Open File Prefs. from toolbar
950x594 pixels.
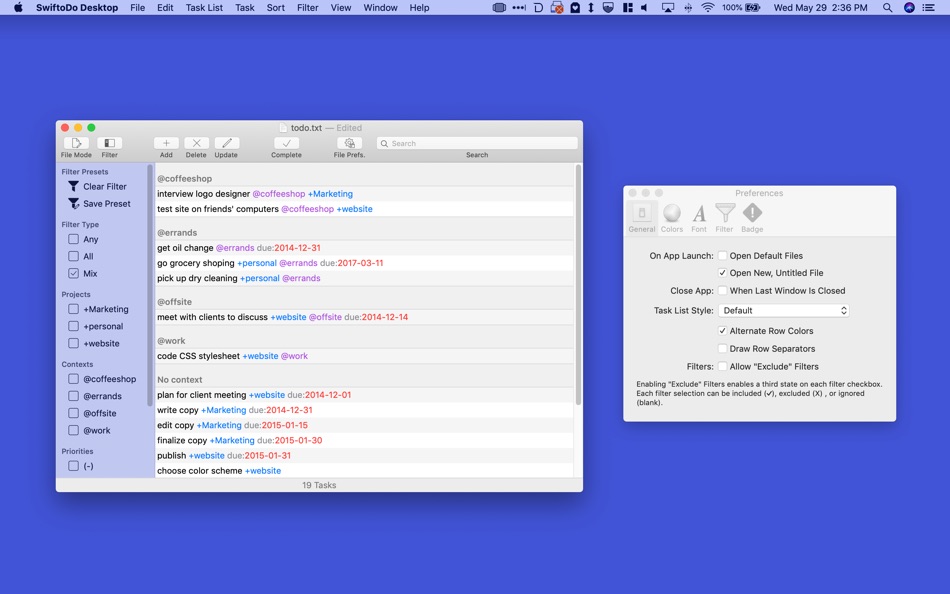349,144
